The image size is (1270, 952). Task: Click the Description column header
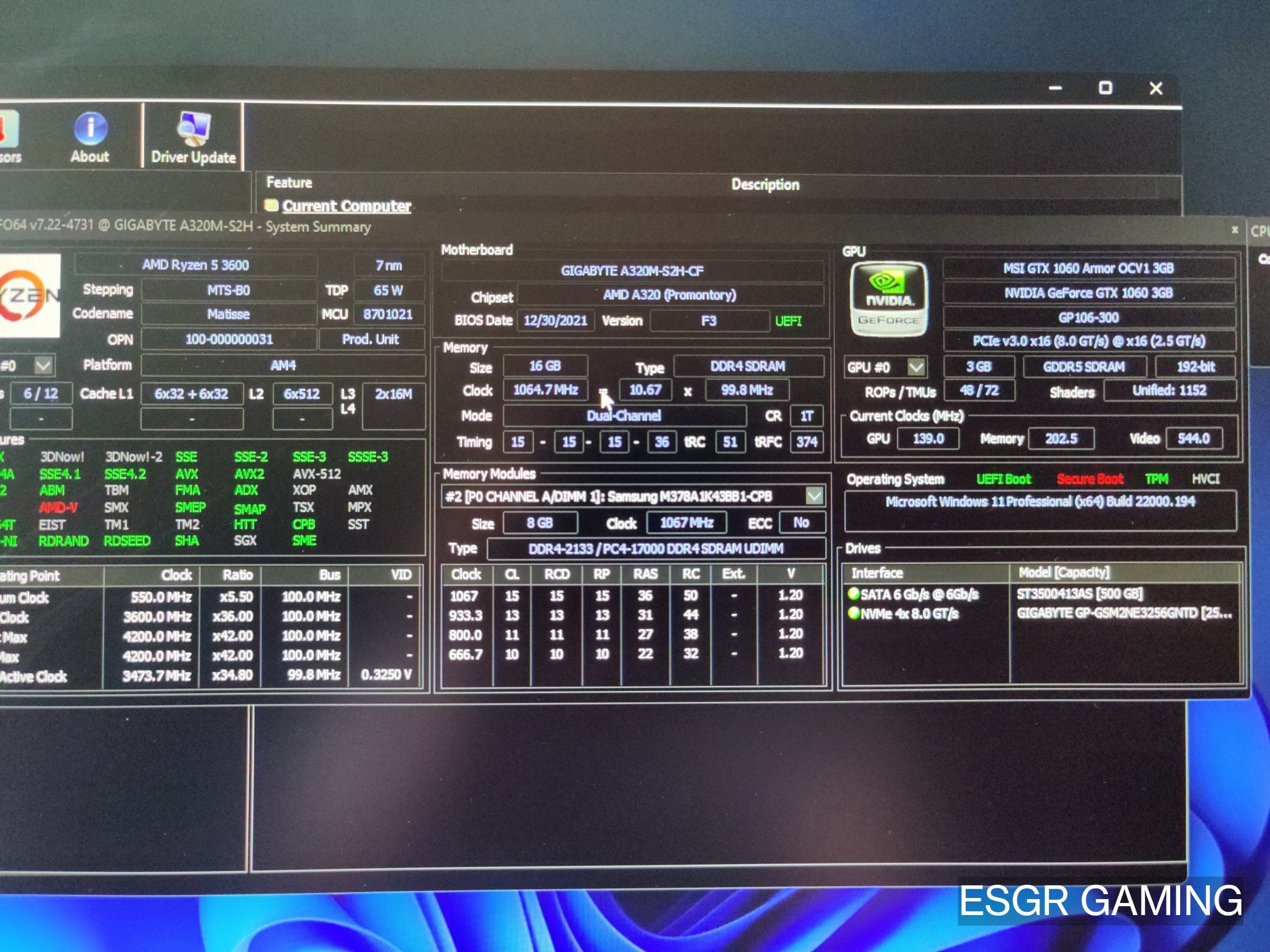click(765, 184)
